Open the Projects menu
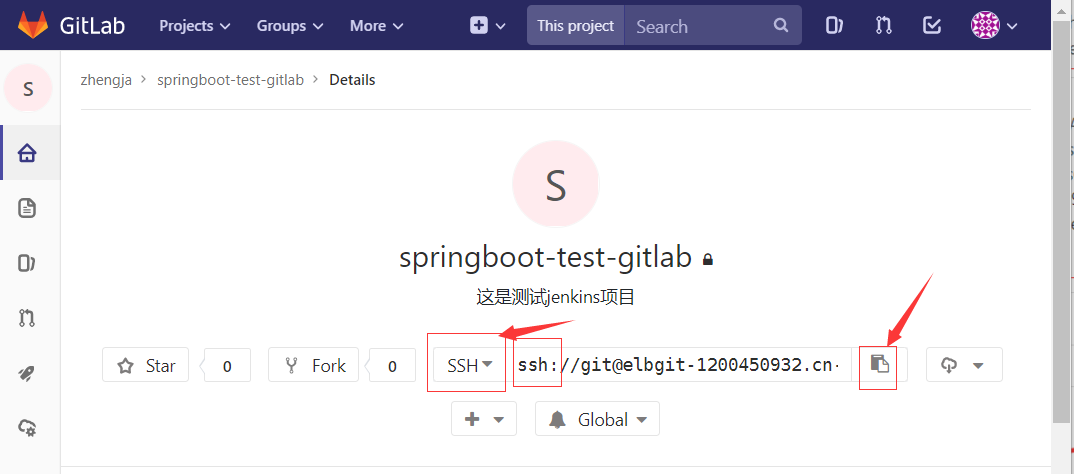The image size is (1074, 474). 195,26
